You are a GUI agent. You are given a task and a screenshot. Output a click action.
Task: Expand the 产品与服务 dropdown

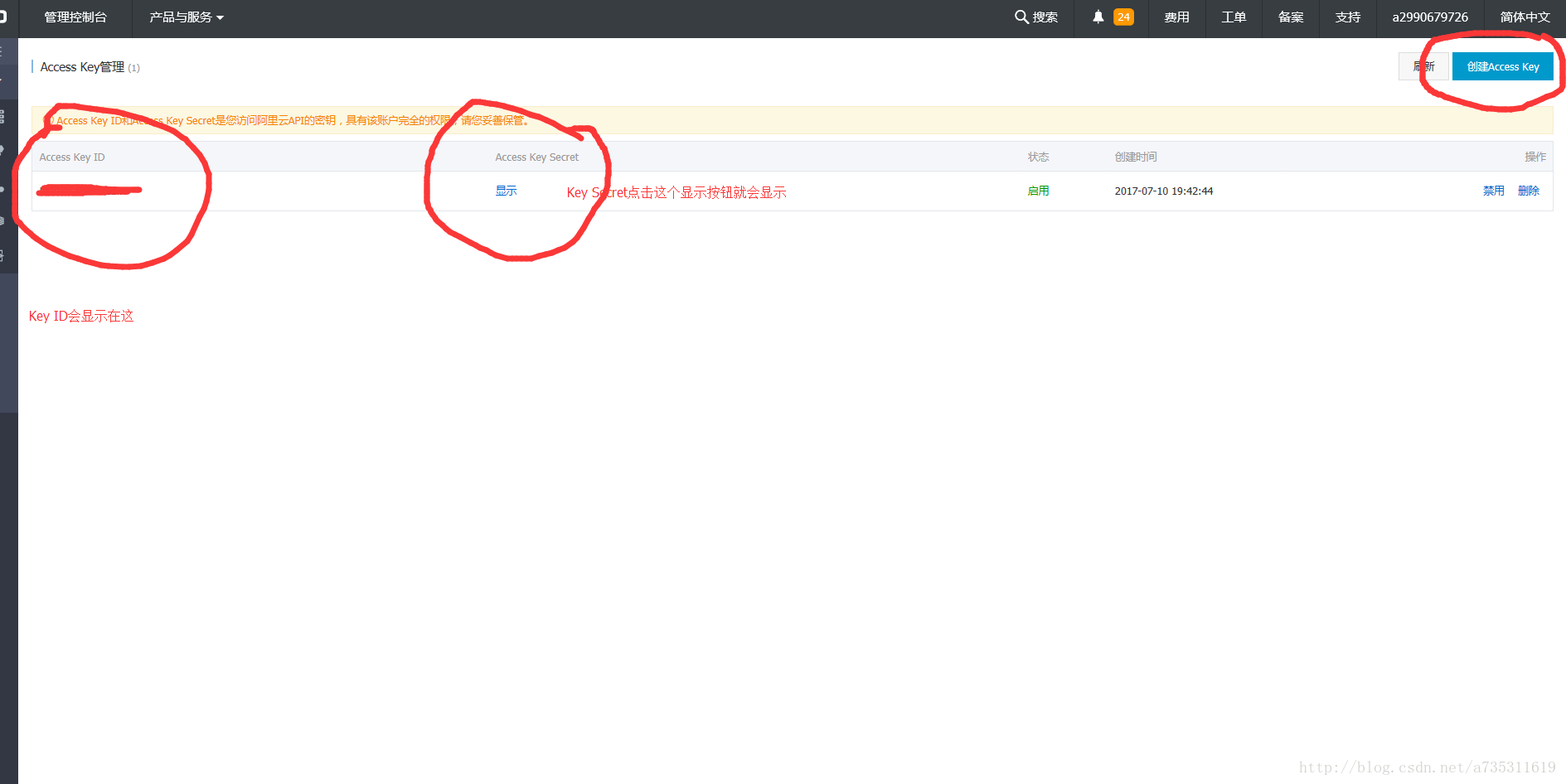[x=187, y=17]
